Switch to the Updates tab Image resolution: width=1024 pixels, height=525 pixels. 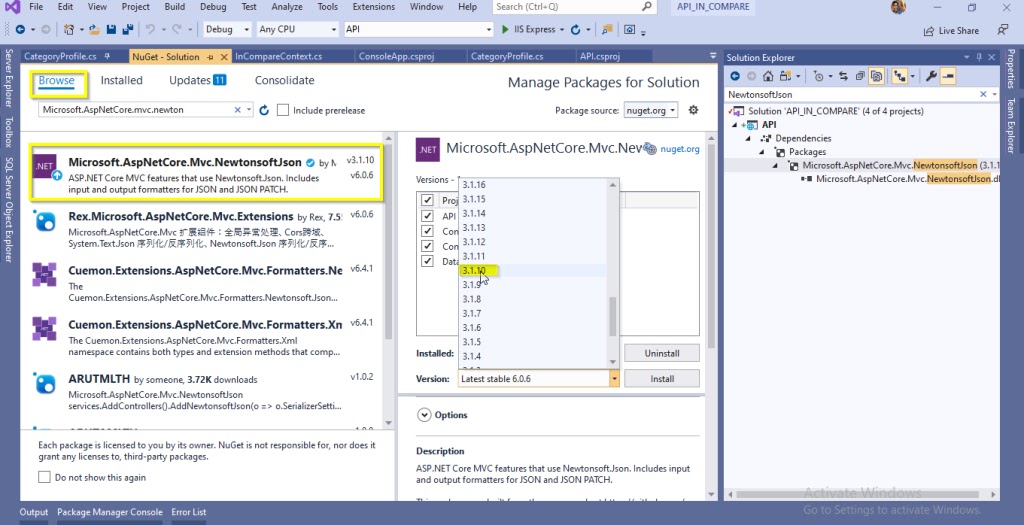pyautogui.click(x=197, y=80)
